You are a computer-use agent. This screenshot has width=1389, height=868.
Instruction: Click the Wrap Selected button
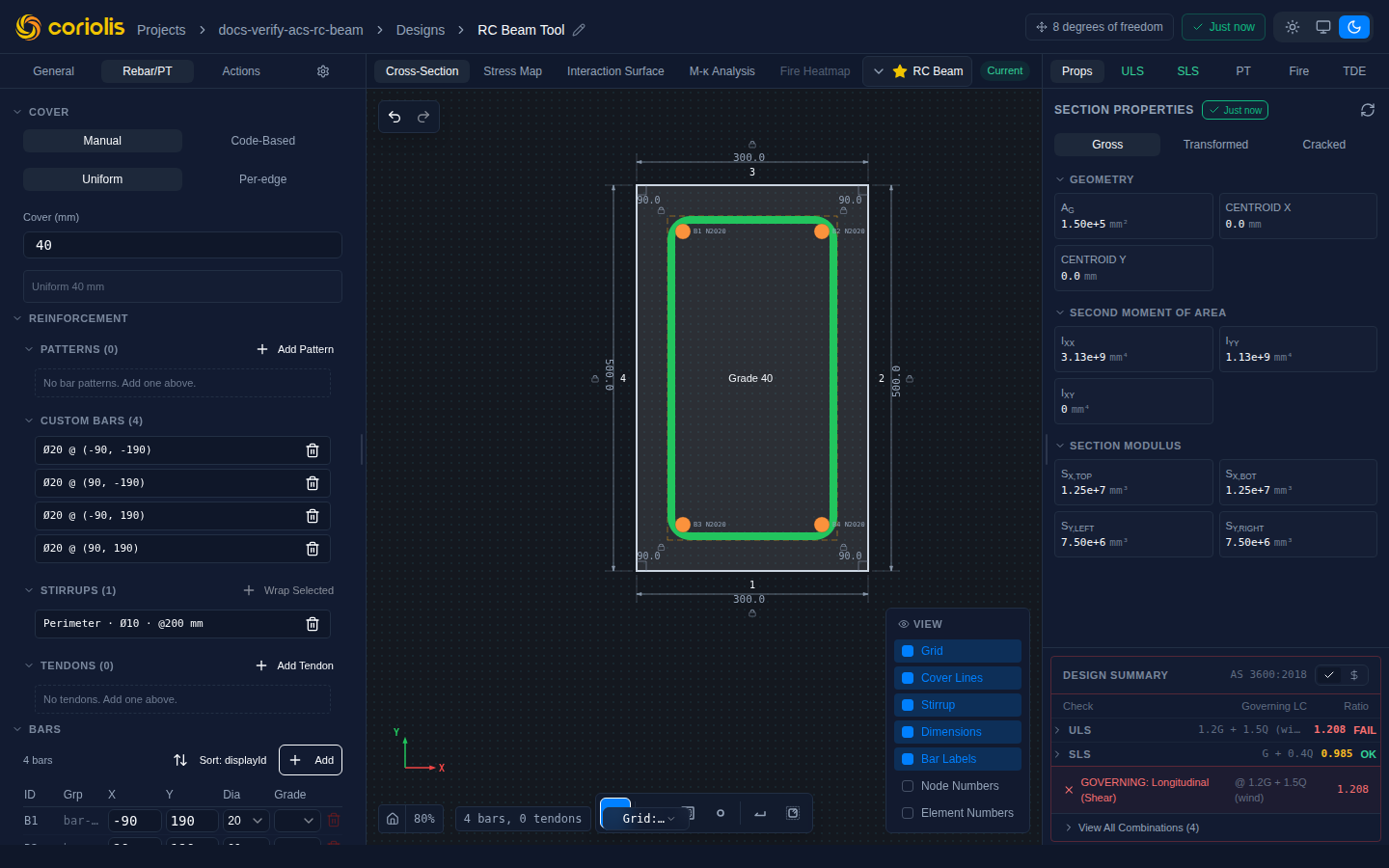tap(288, 590)
